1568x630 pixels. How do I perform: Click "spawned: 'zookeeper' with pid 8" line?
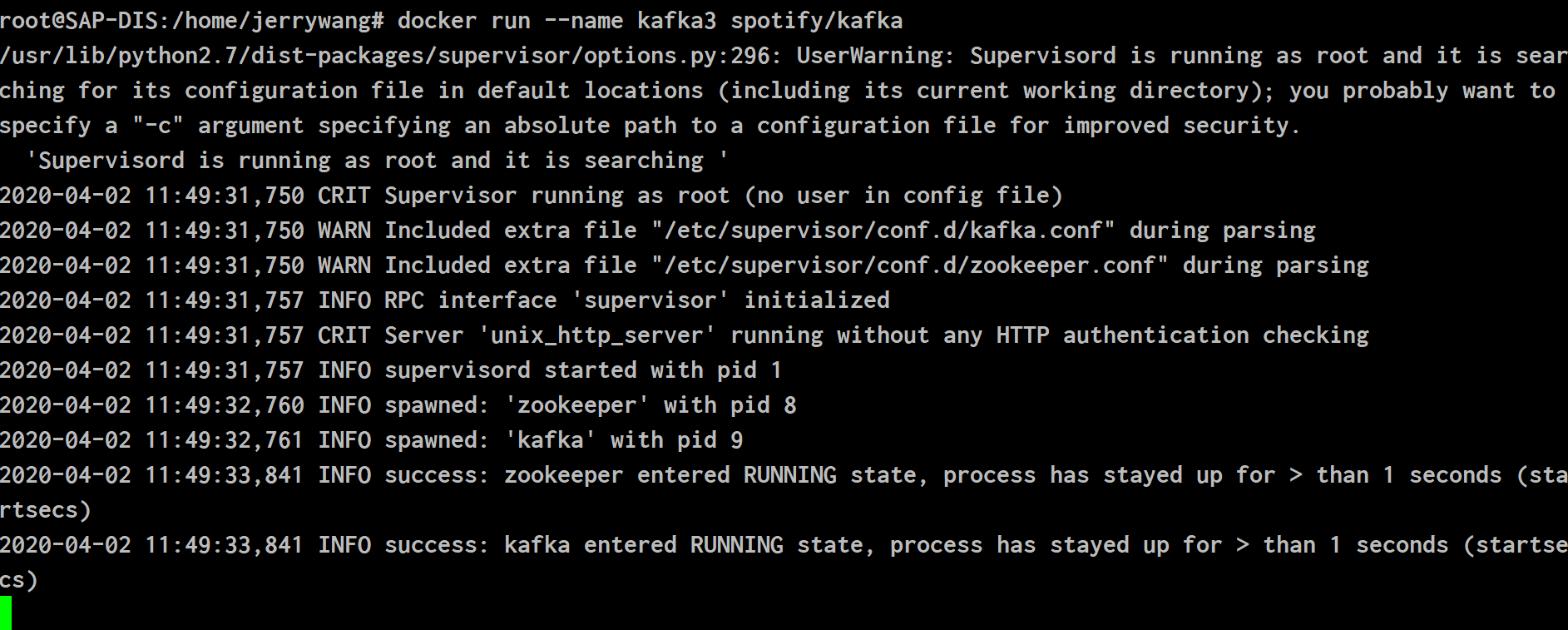tap(398, 405)
